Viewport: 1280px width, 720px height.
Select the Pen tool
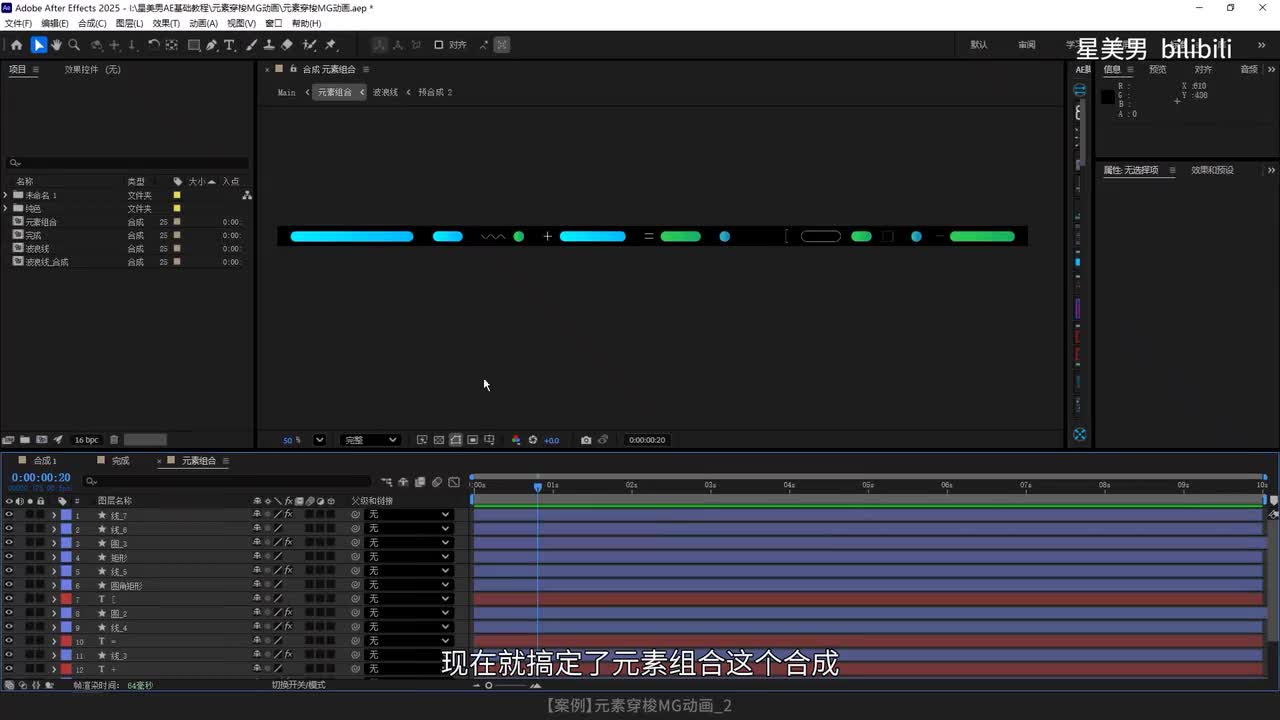click(212, 45)
